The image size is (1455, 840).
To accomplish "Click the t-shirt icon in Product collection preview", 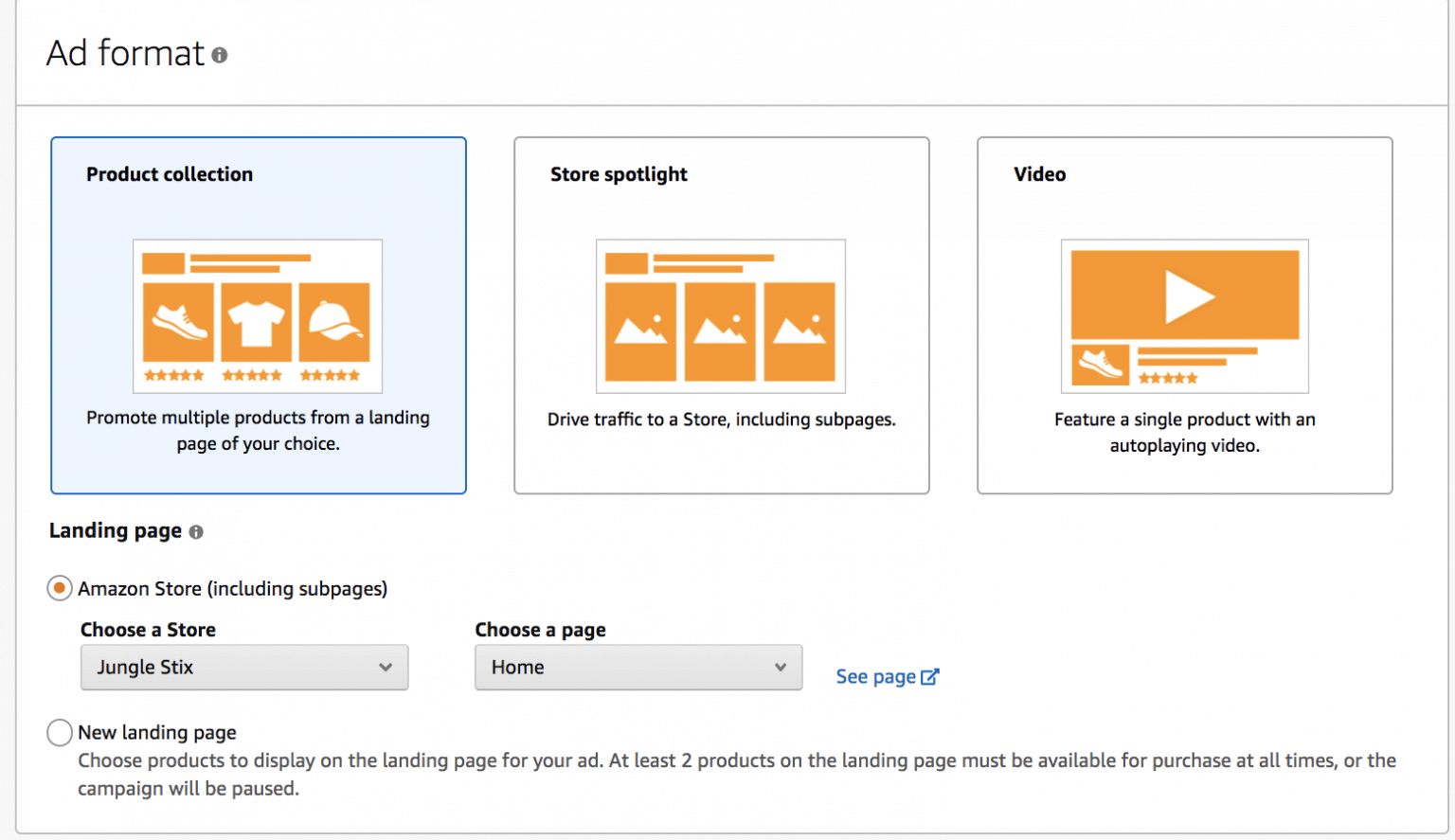I will pyautogui.click(x=256, y=322).
